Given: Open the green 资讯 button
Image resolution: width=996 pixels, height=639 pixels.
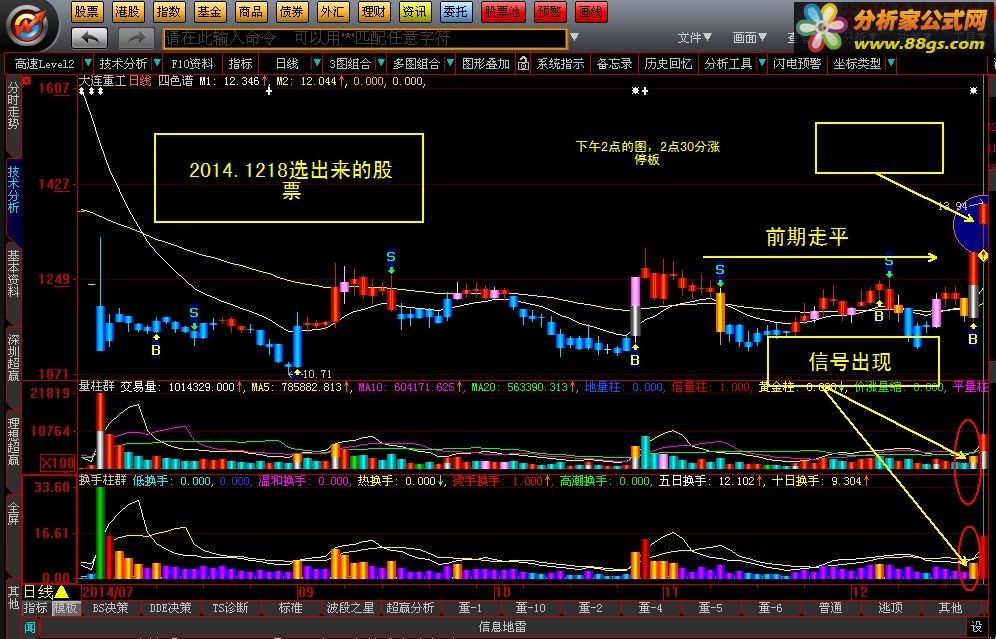Looking at the screenshot, I should 415,11.
